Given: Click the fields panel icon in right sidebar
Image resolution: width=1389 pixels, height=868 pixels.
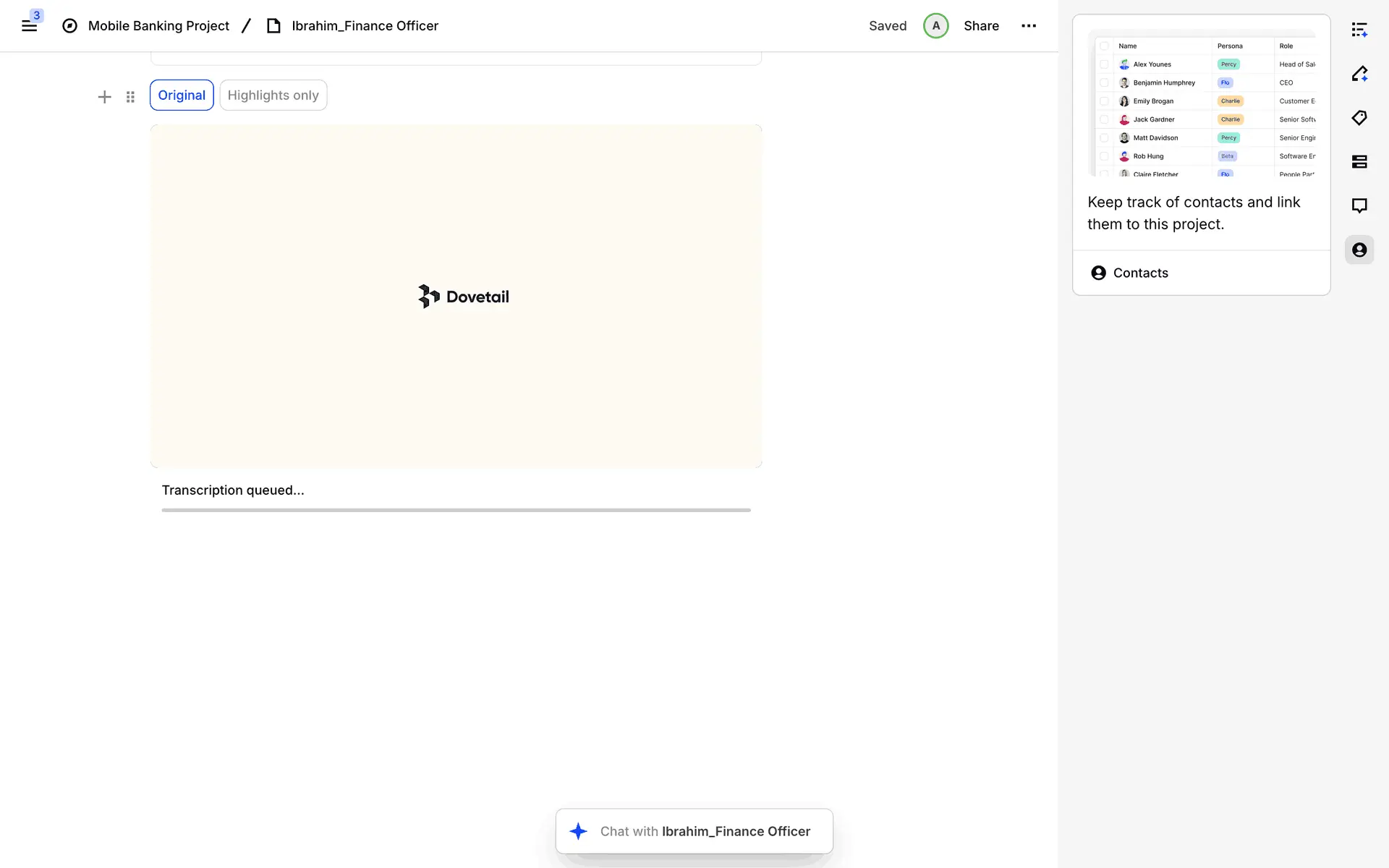Looking at the screenshot, I should (x=1359, y=162).
